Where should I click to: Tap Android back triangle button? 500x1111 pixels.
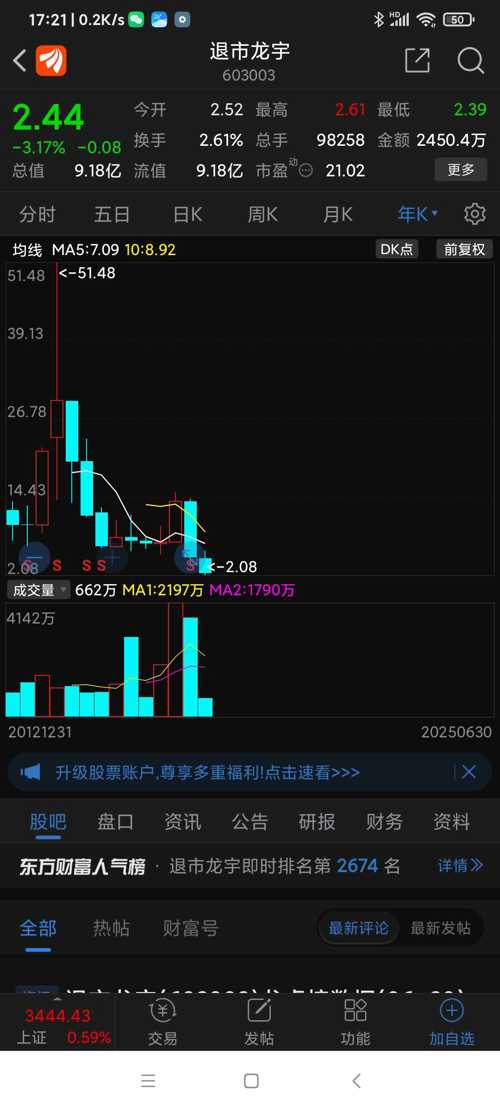click(356, 1081)
